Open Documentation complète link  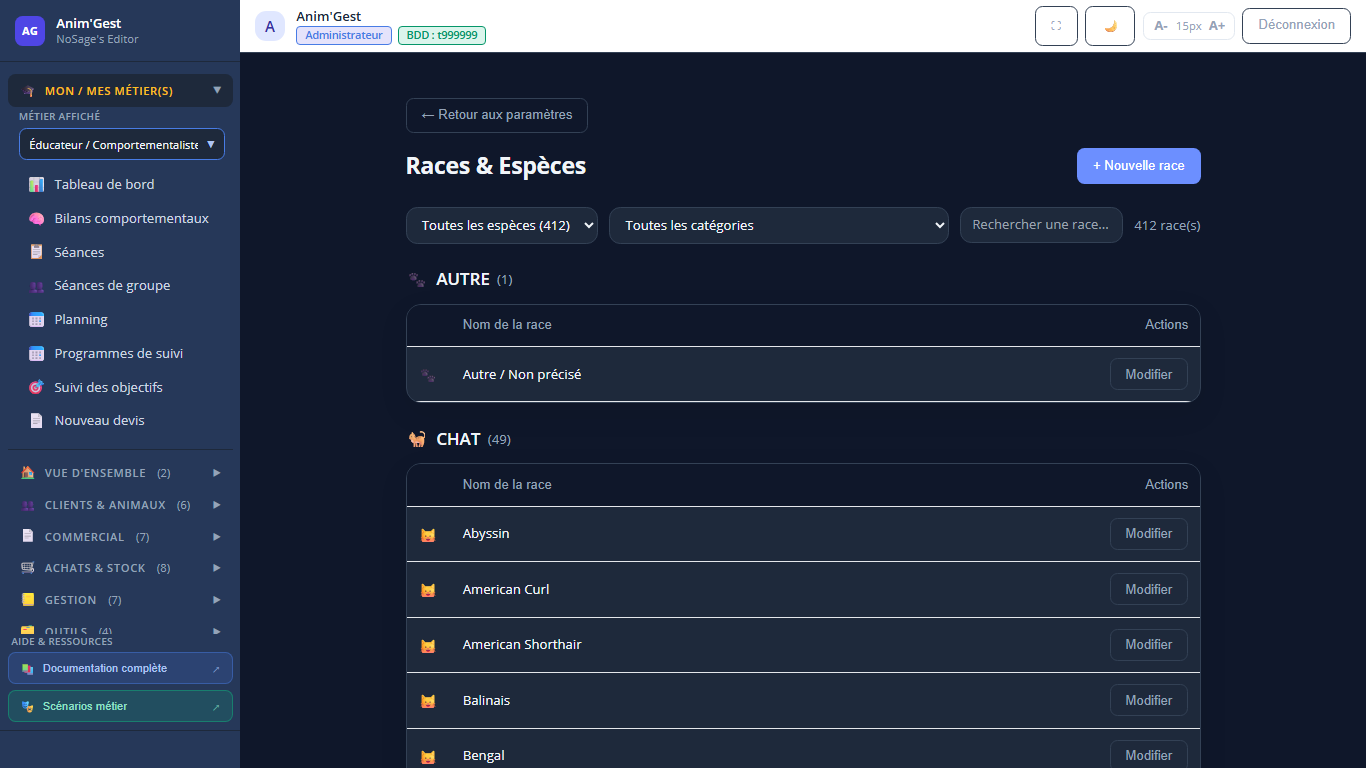120,668
